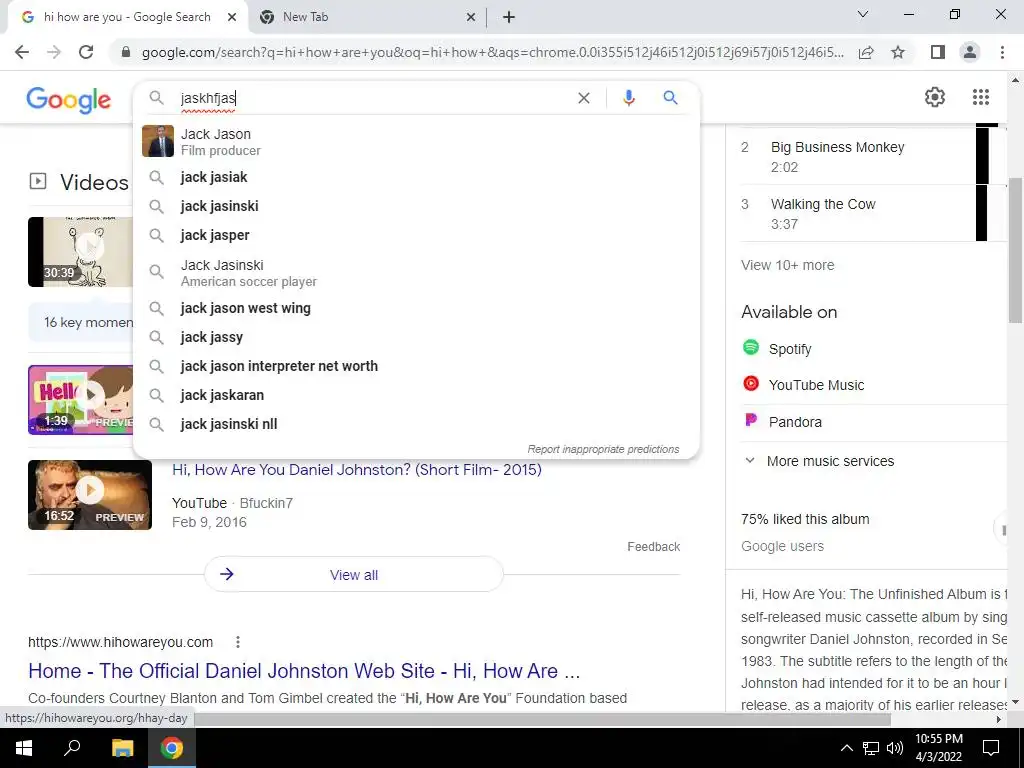Image resolution: width=1024 pixels, height=768 pixels.
Task: Open Pandora link
Action: (x=795, y=422)
